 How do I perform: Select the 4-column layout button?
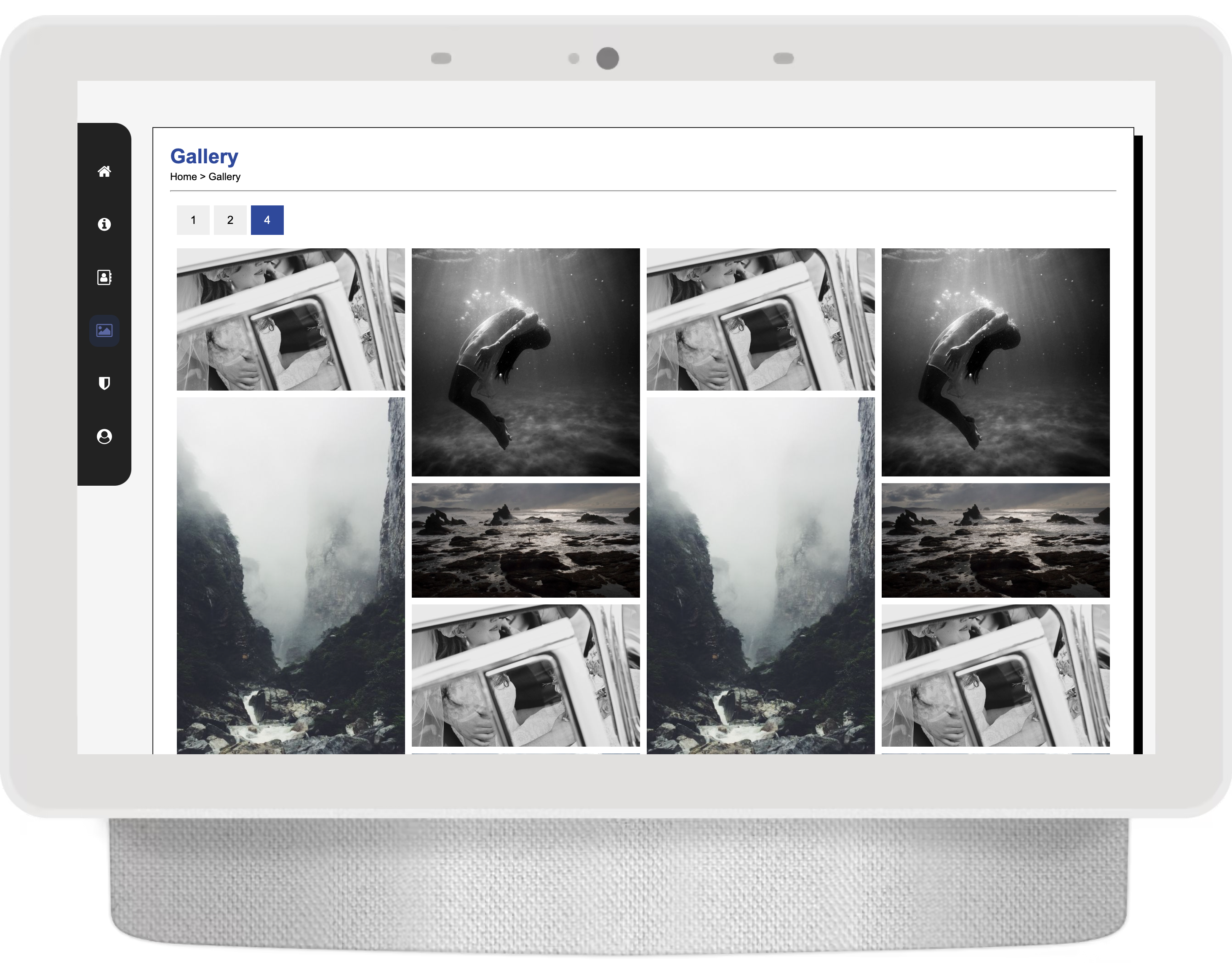267,220
